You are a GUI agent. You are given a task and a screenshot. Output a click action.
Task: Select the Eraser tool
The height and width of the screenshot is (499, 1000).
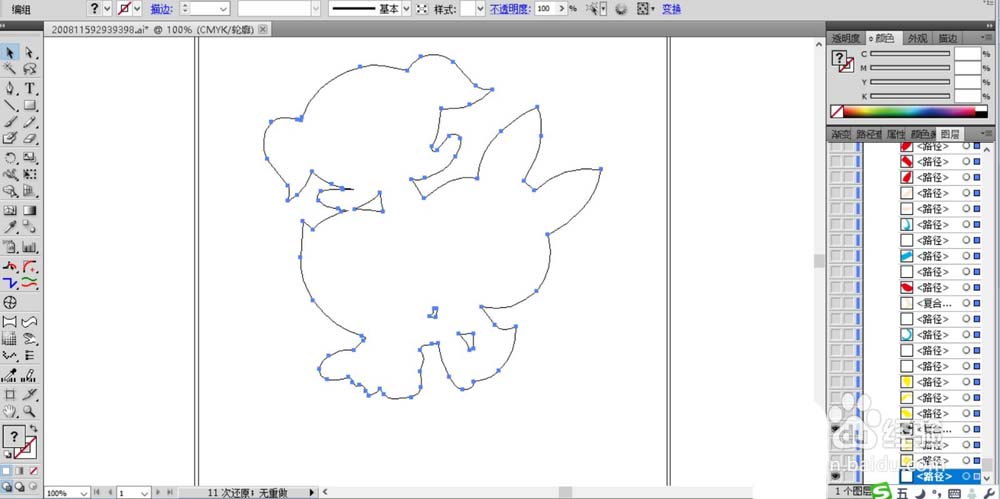point(29,138)
